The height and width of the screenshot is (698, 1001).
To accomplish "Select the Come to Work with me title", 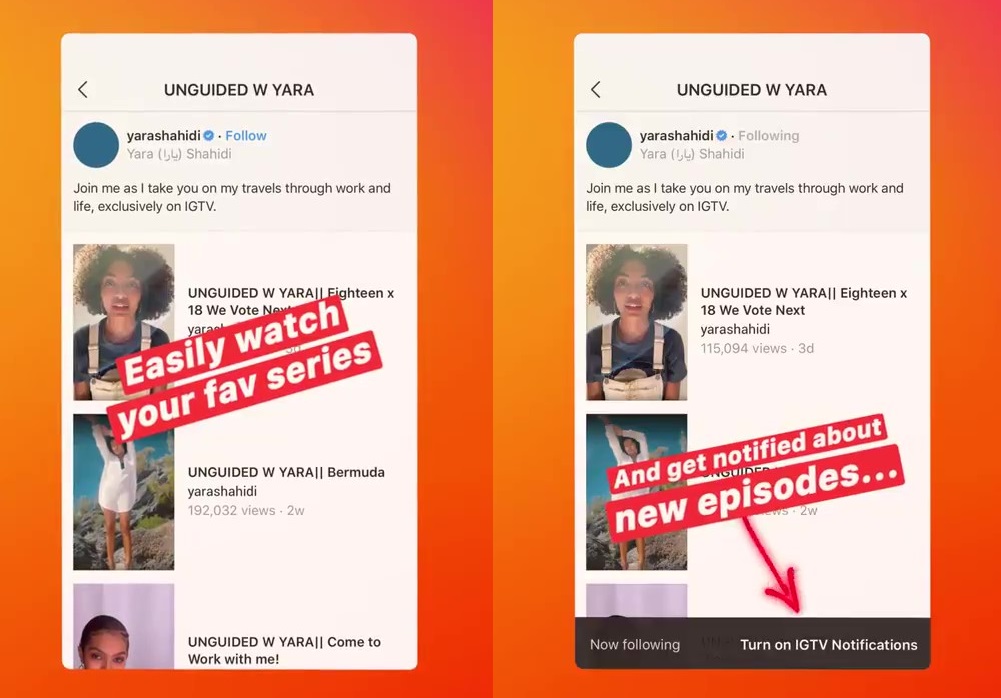I will click(284, 650).
